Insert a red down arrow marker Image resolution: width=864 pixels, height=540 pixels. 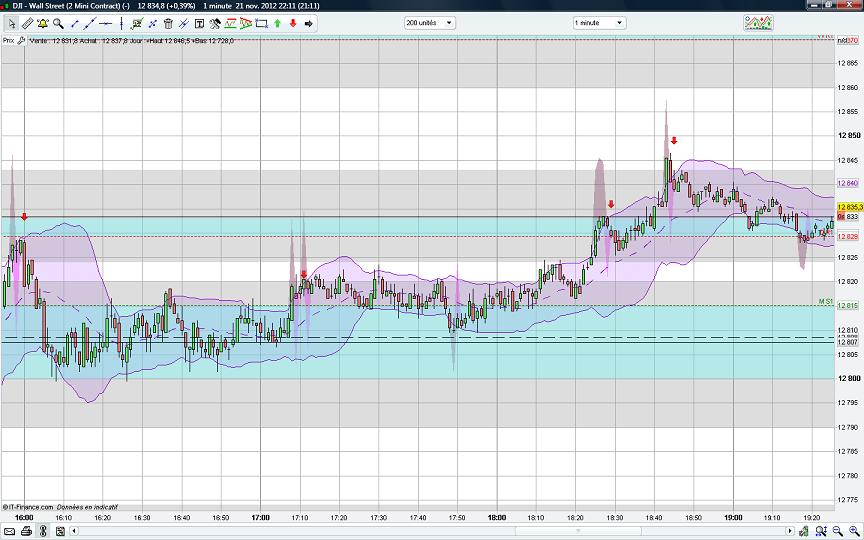coord(293,23)
